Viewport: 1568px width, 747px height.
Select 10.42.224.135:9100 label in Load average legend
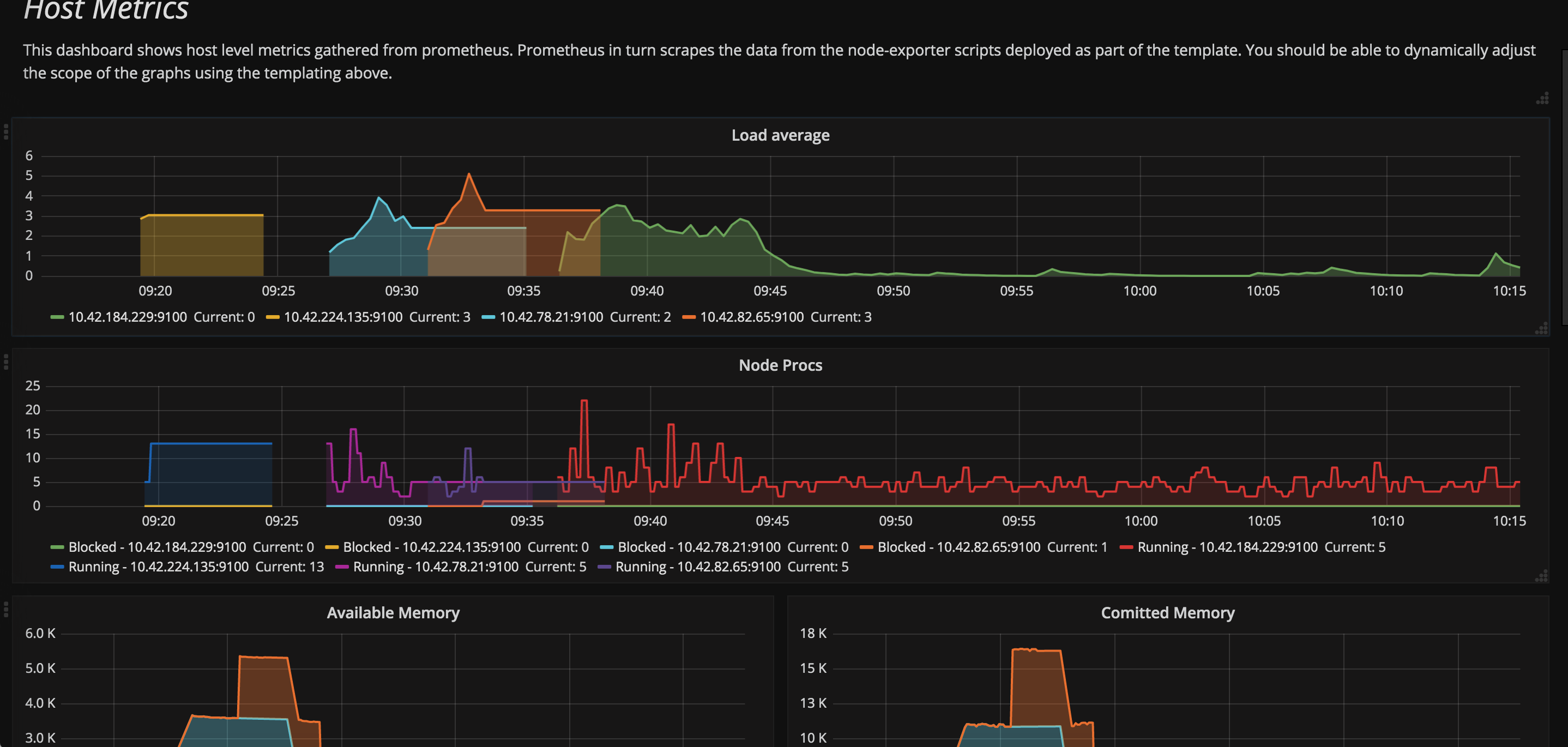click(x=343, y=317)
